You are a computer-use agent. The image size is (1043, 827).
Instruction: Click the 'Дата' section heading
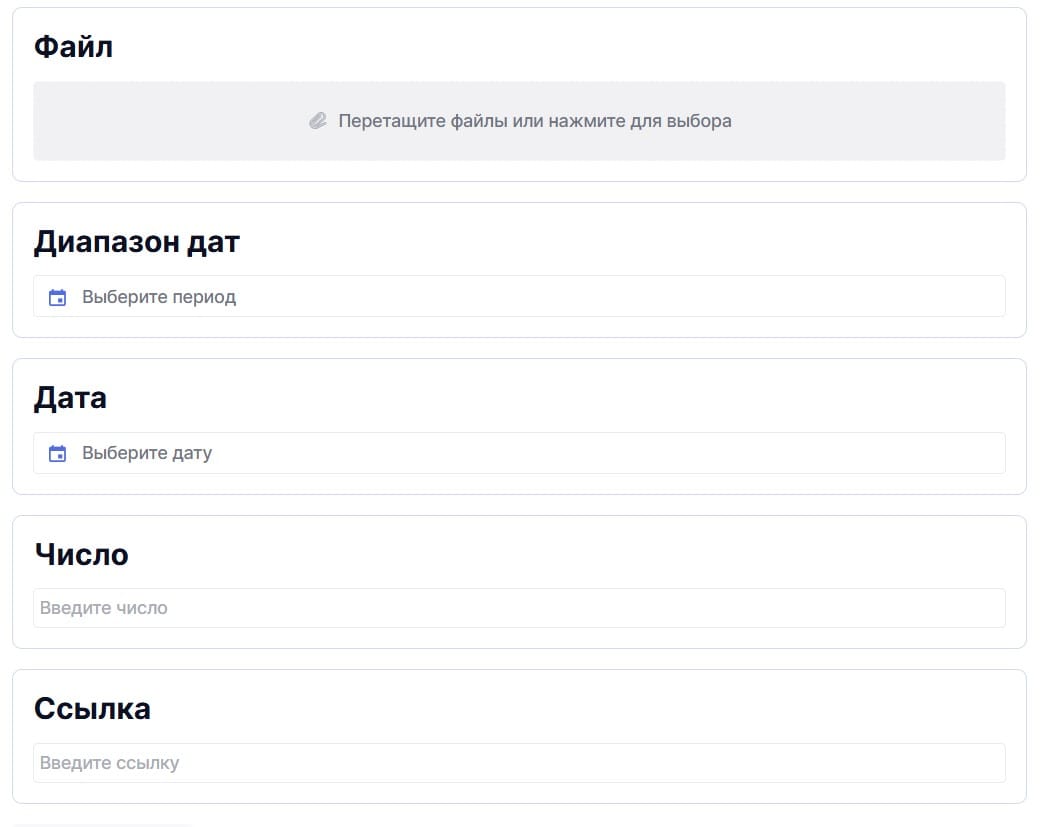70,398
